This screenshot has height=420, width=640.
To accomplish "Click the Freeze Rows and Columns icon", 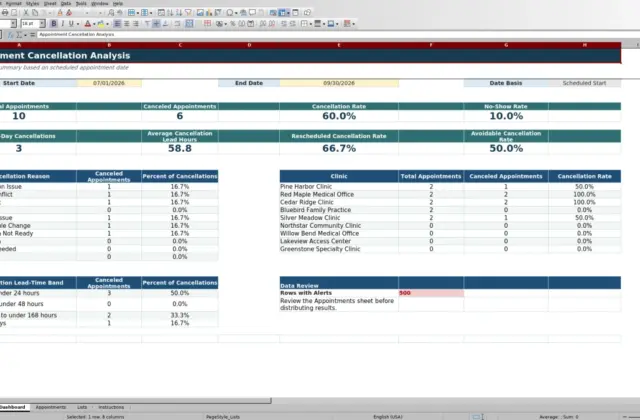I will pos(282,13).
